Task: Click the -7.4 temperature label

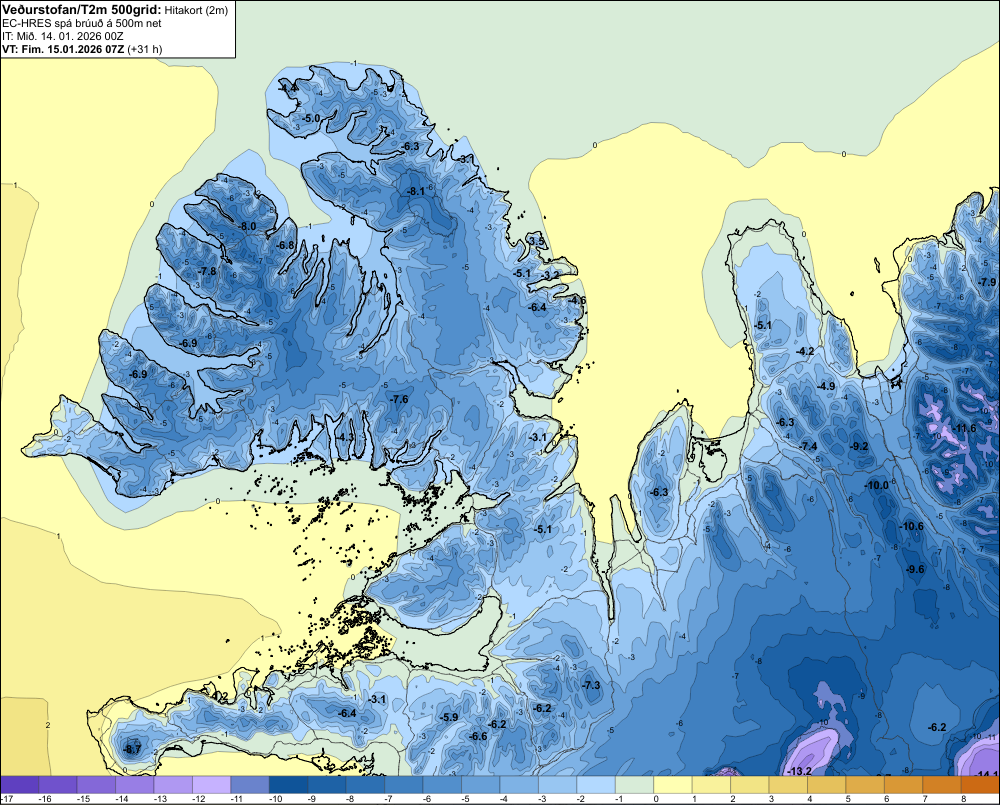Action: [x=808, y=446]
